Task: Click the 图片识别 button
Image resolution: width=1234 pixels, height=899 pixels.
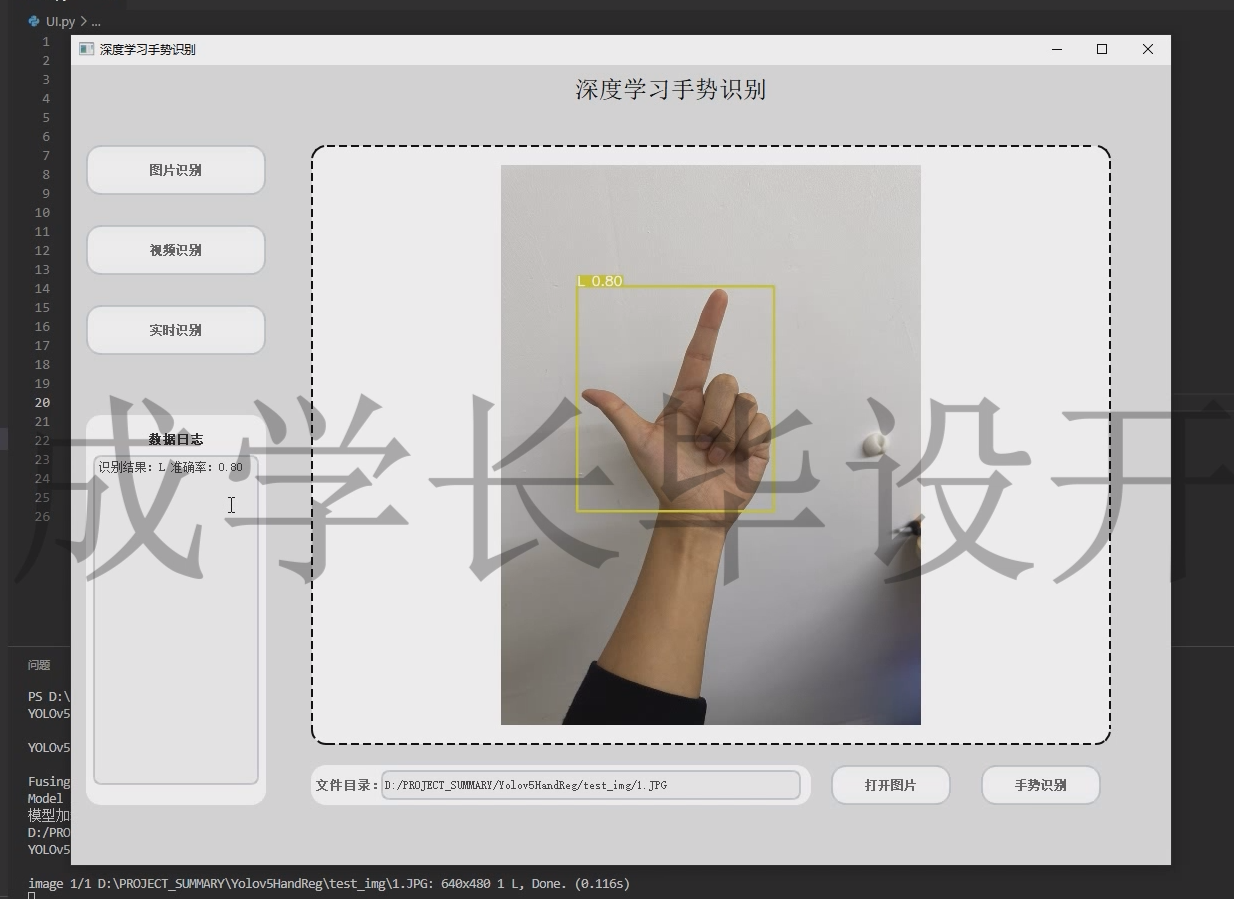Action: (175, 170)
